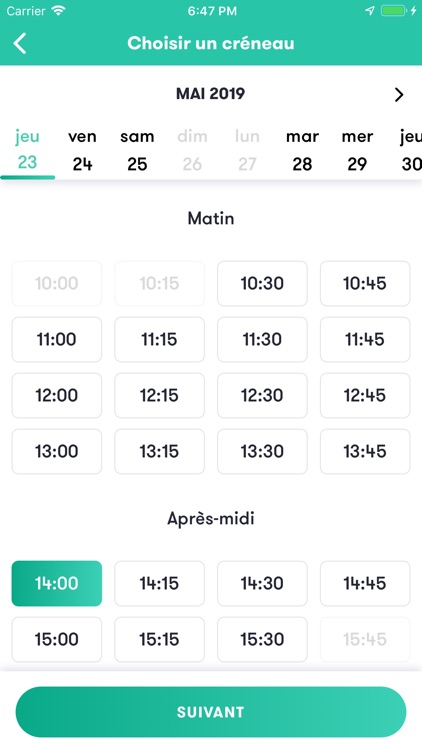422x750 pixels.
Task: Choose Tuesday mar 28 date
Action: tap(302, 150)
